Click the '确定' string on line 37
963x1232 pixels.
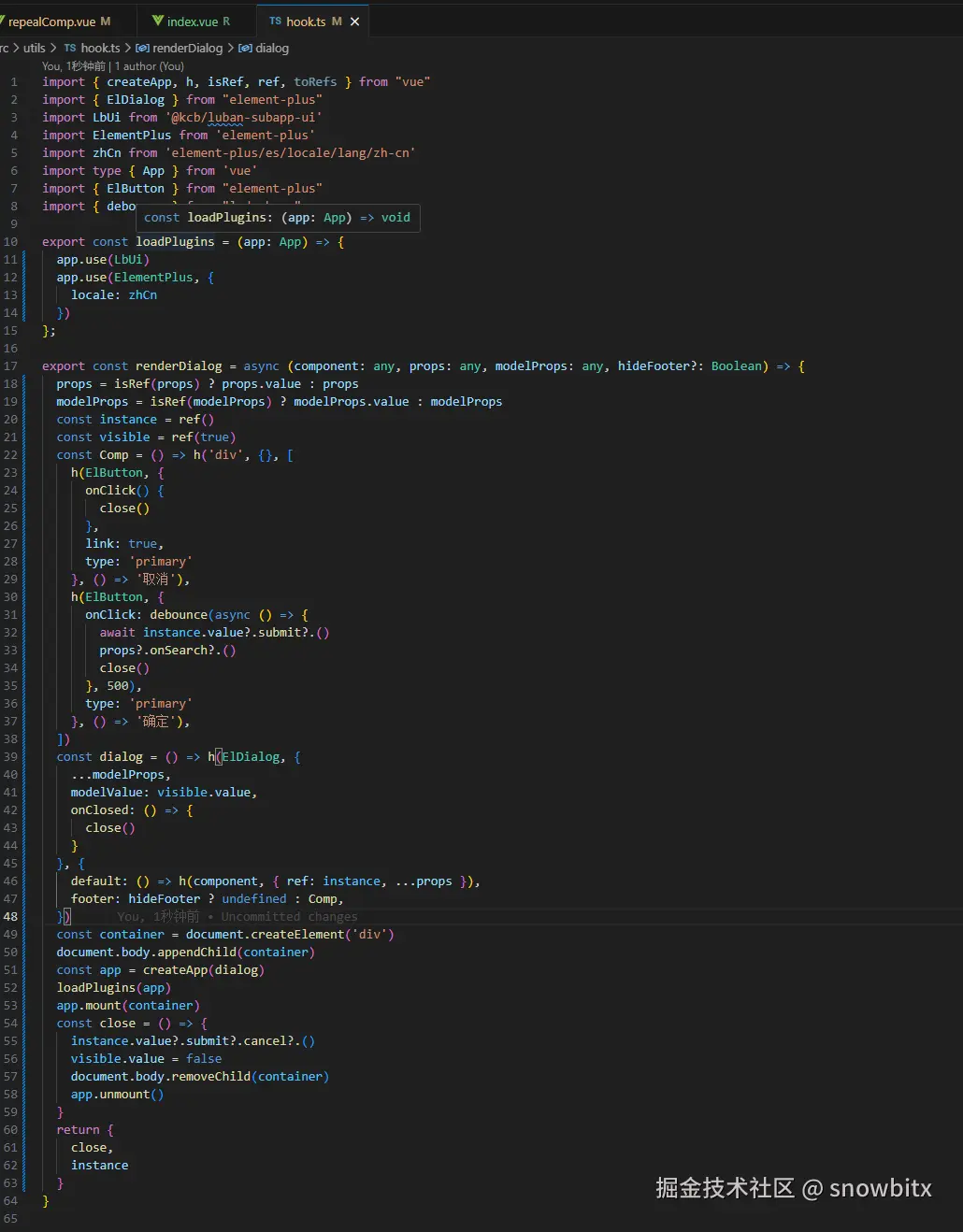[157, 721]
